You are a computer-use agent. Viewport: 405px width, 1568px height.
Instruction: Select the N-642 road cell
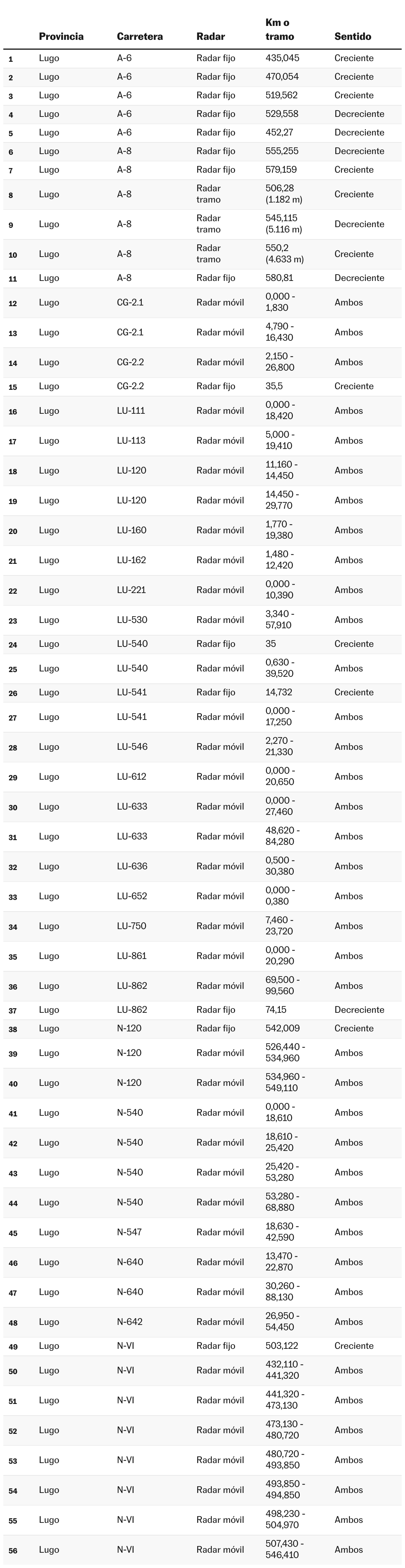[129, 1322]
